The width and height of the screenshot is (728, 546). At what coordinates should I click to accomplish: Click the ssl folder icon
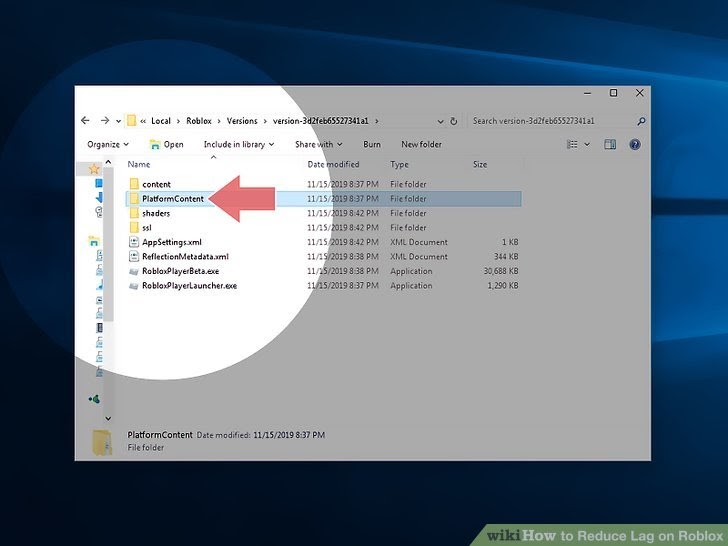pos(134,228)
